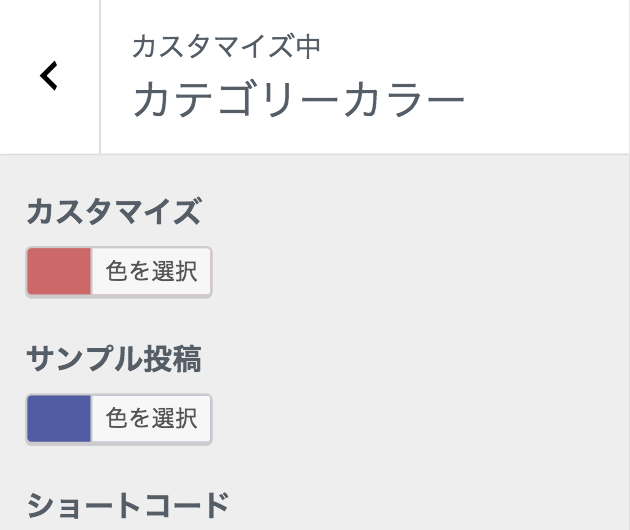Go back from カテゴリーカラー panel
Screen dimensions: 630x530
coord(49,76)
